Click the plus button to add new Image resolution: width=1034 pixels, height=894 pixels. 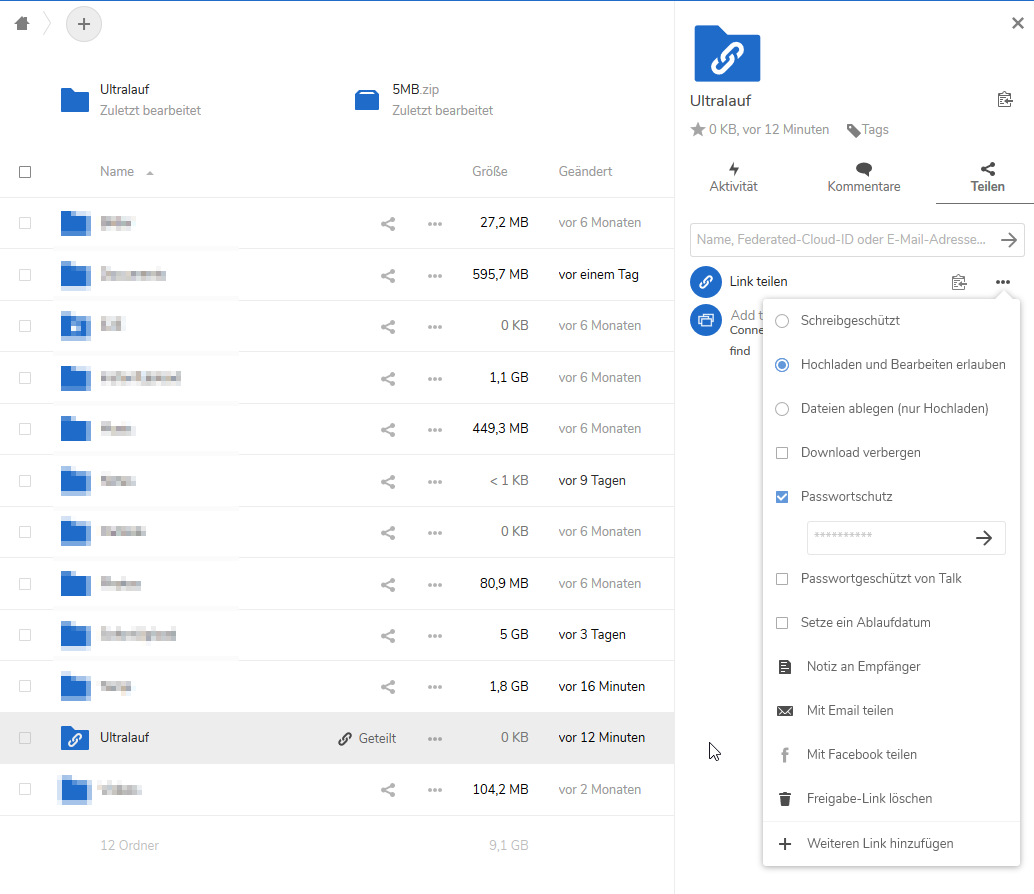click(x=84, y=24)
